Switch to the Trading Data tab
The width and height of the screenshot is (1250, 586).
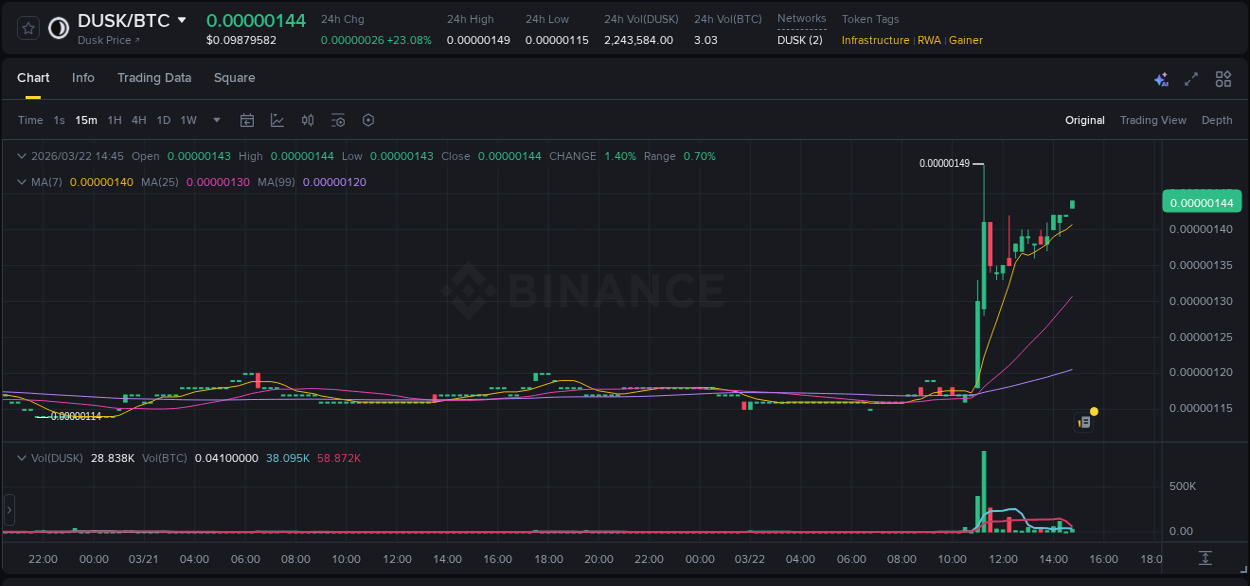pyautogui.click(x=154, y=78)
